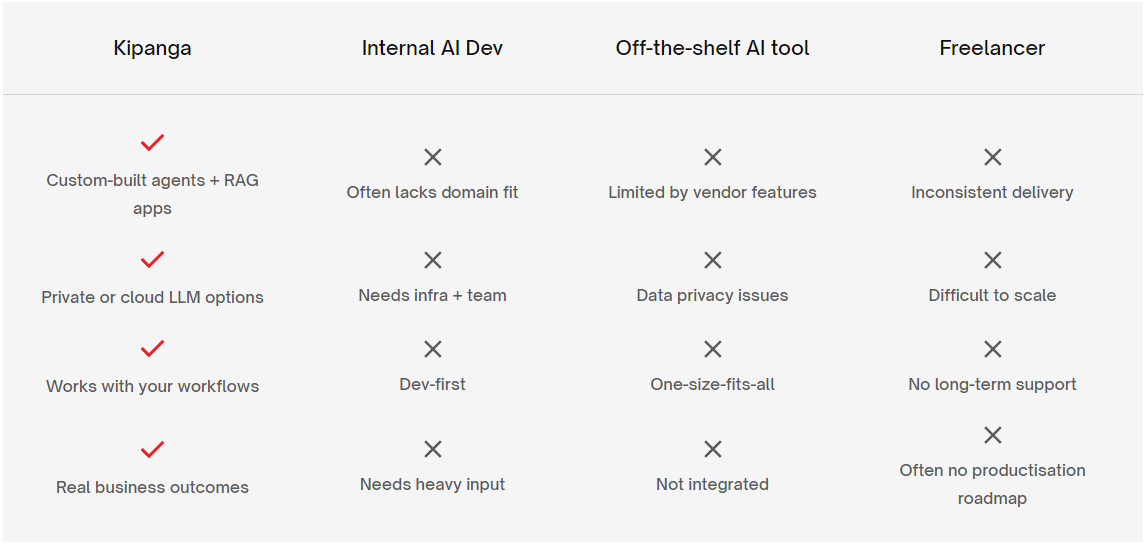
Task: Select the Kipanga column header
Action: click(x=152, y=48)
